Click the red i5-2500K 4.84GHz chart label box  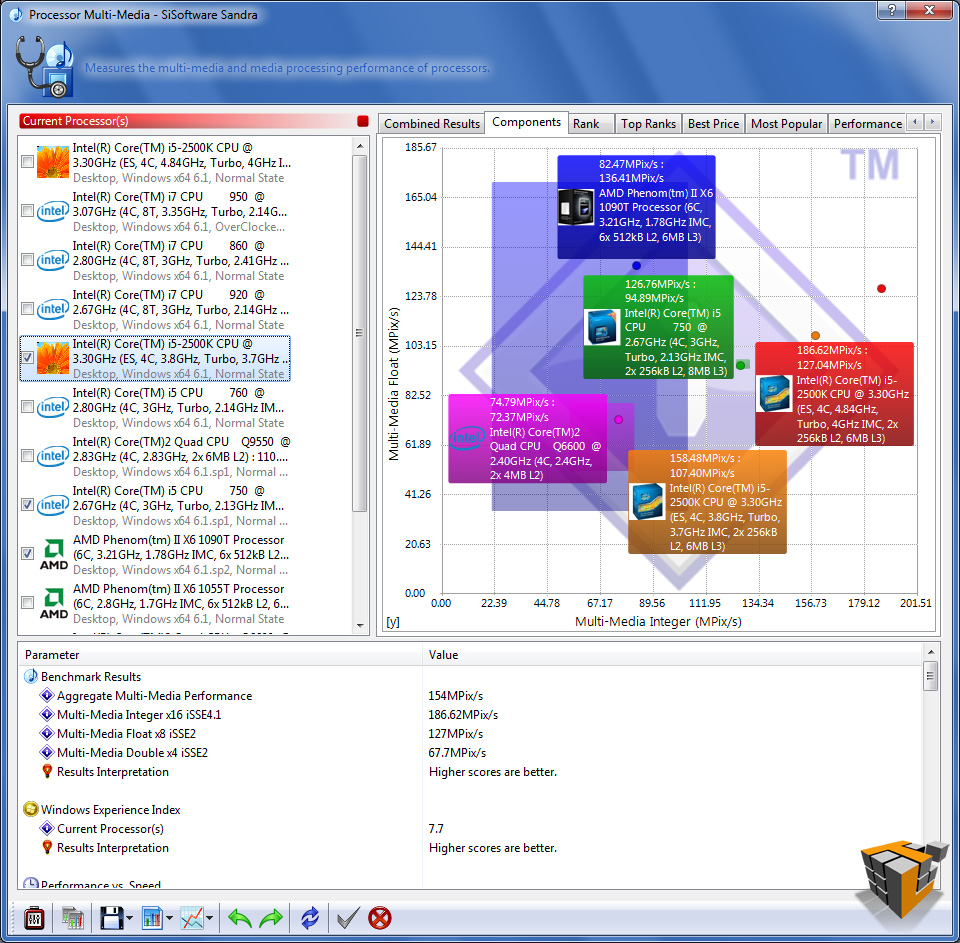click(834, 394)
